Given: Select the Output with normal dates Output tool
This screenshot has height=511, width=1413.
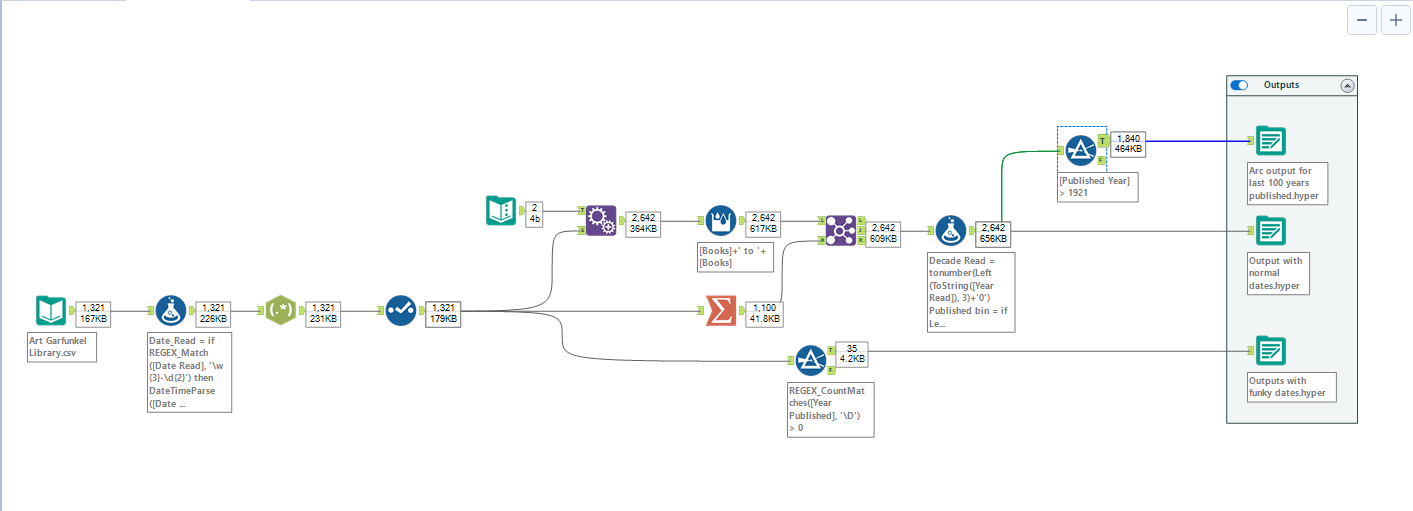Looking at the screenshot, I should [x=1271, y=231].
